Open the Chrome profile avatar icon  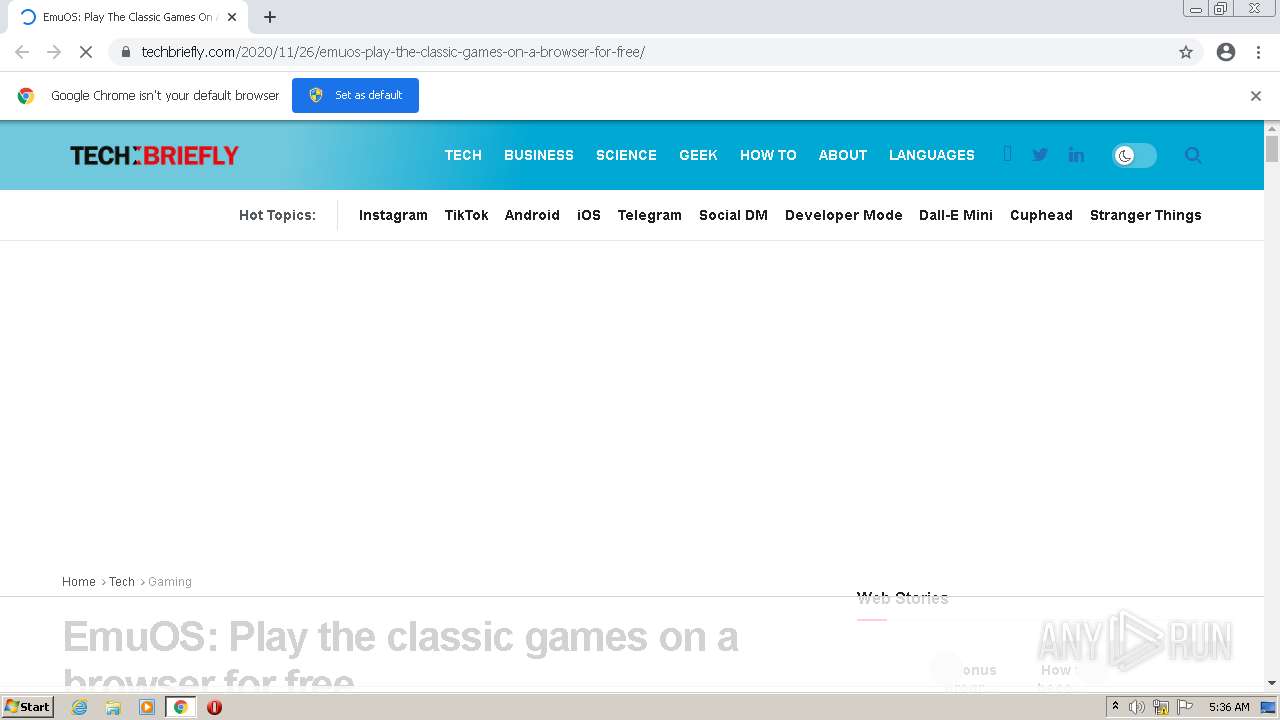click(1226, 52)
